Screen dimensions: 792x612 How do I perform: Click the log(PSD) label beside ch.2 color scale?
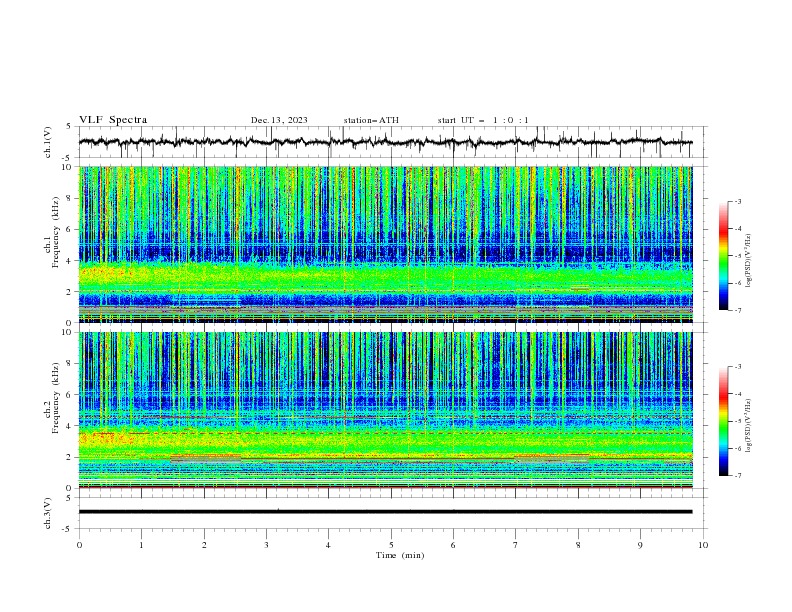(749, 425)
